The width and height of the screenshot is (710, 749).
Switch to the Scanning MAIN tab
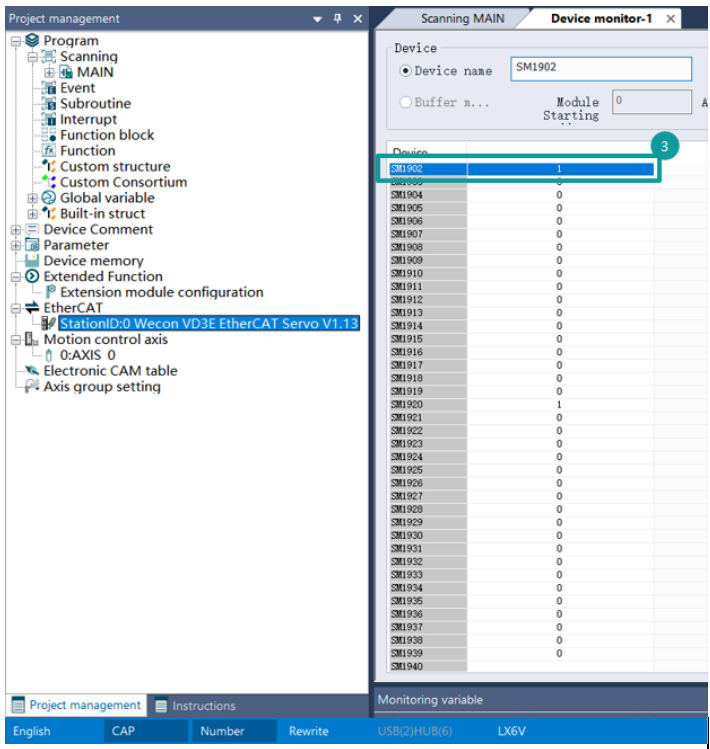click(462, 19)
